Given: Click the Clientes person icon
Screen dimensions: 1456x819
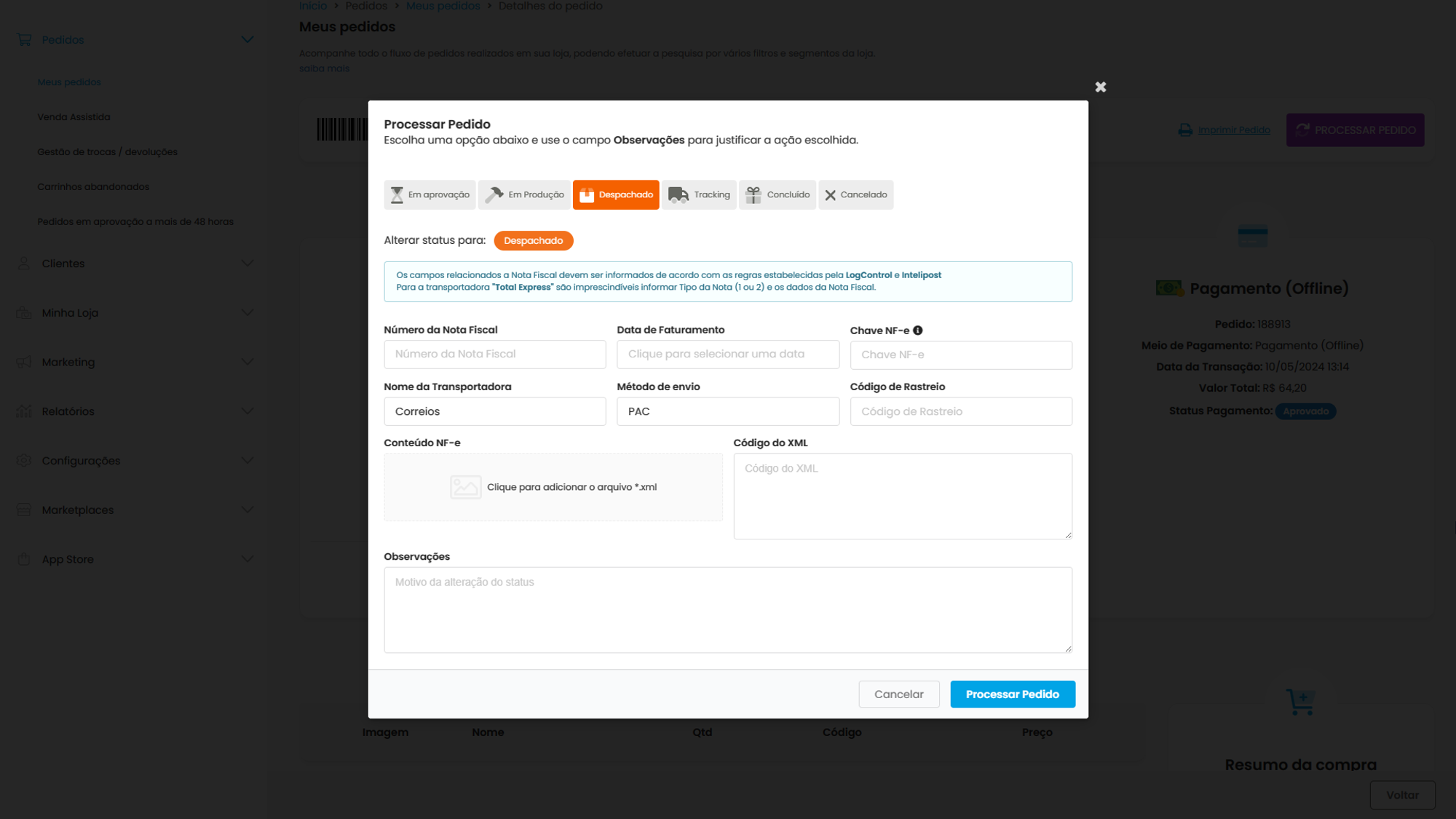Looking at the screenshot, I should (24, 264).
